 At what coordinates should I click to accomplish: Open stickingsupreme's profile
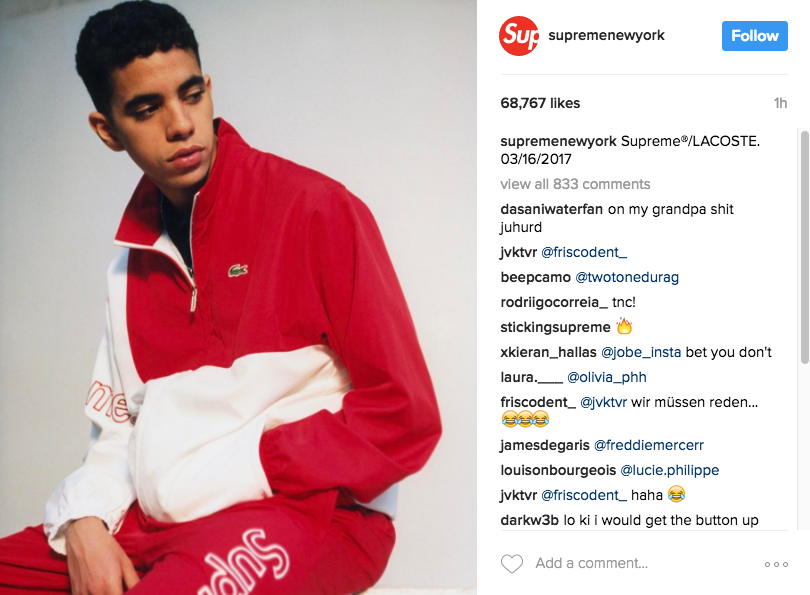pos(555,327)
